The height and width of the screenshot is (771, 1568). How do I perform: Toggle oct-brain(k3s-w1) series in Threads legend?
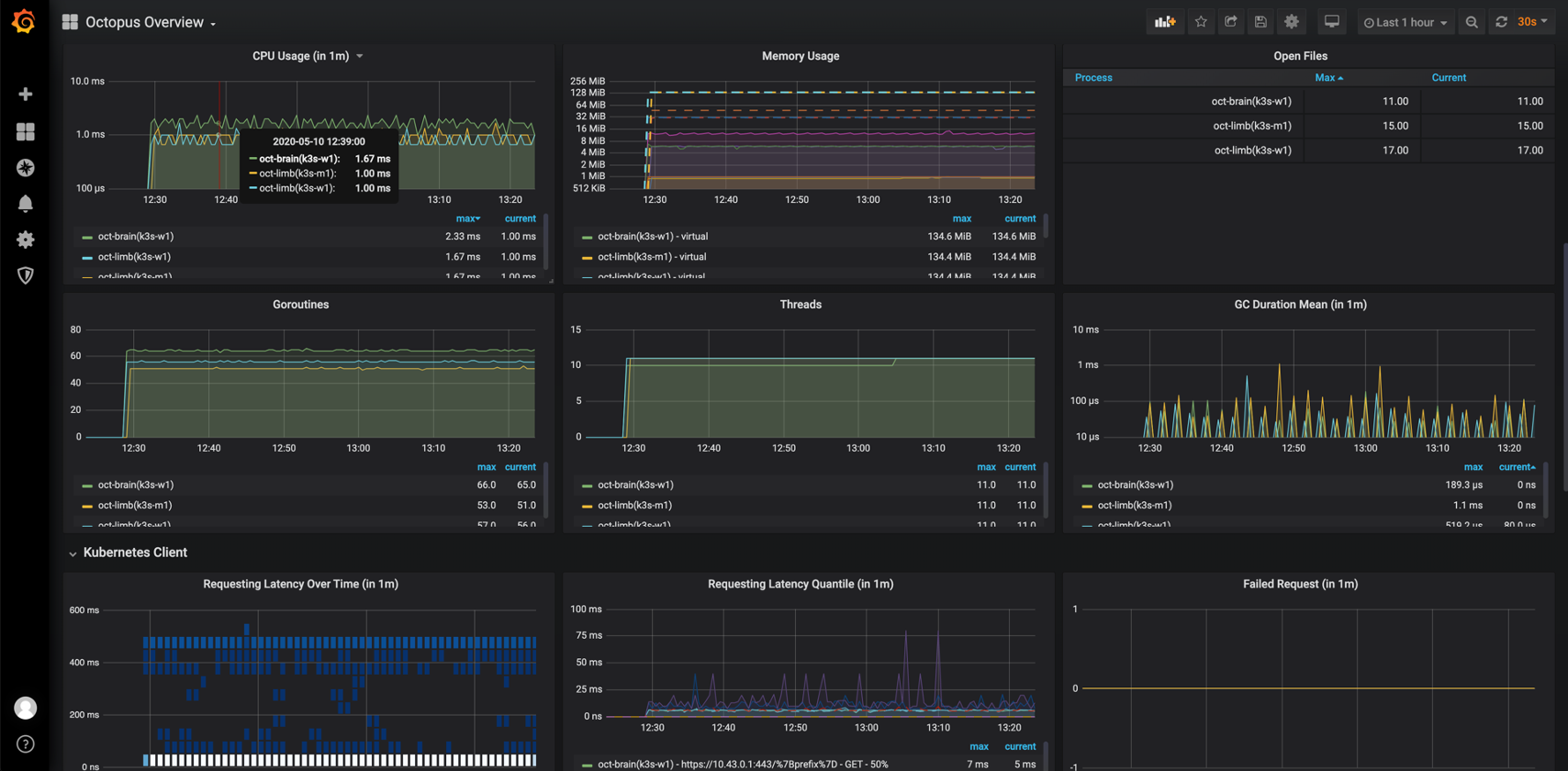tap(635, 485)
